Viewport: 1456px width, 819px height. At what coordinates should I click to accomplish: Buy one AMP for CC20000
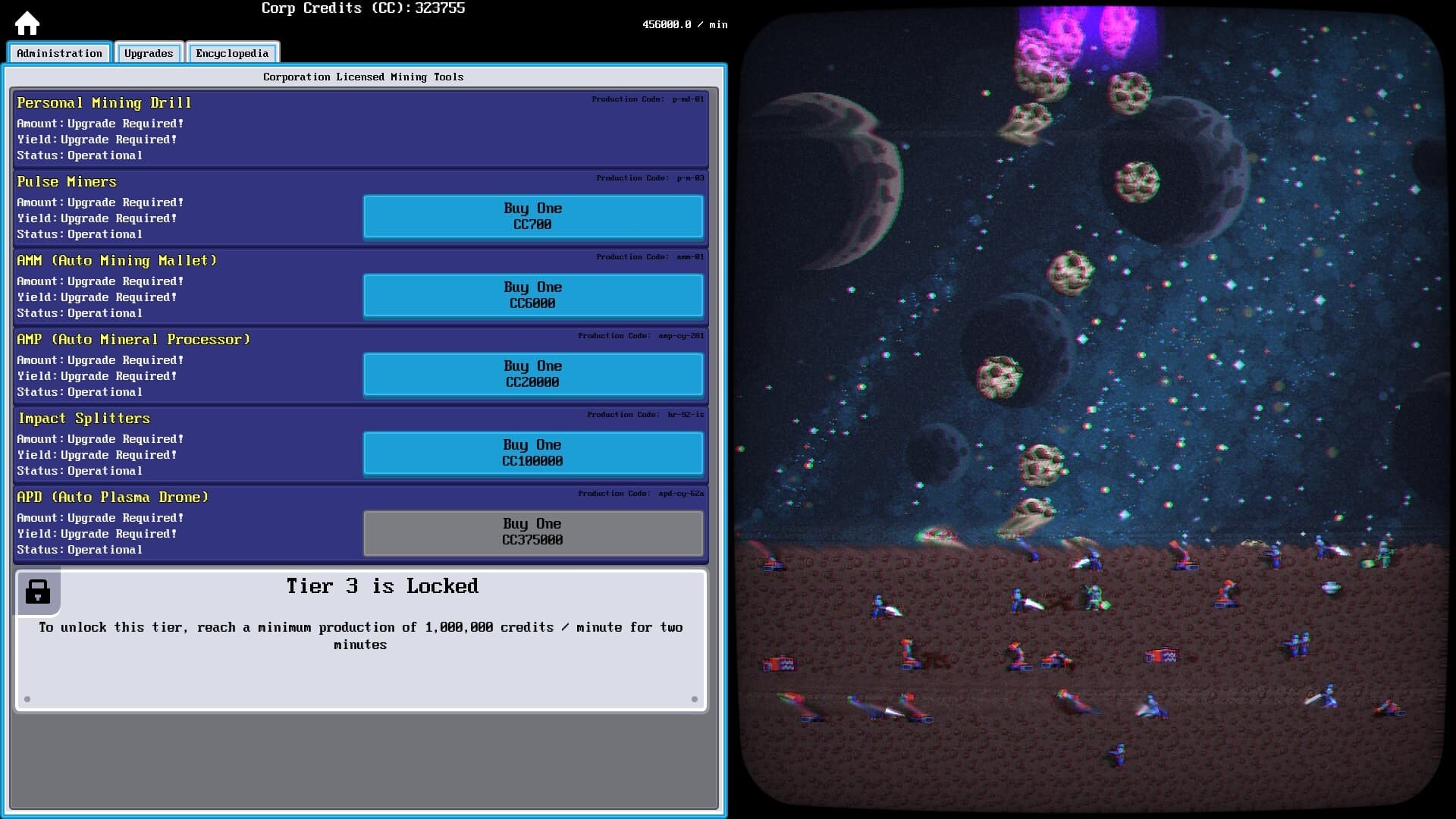pos(533,374)
